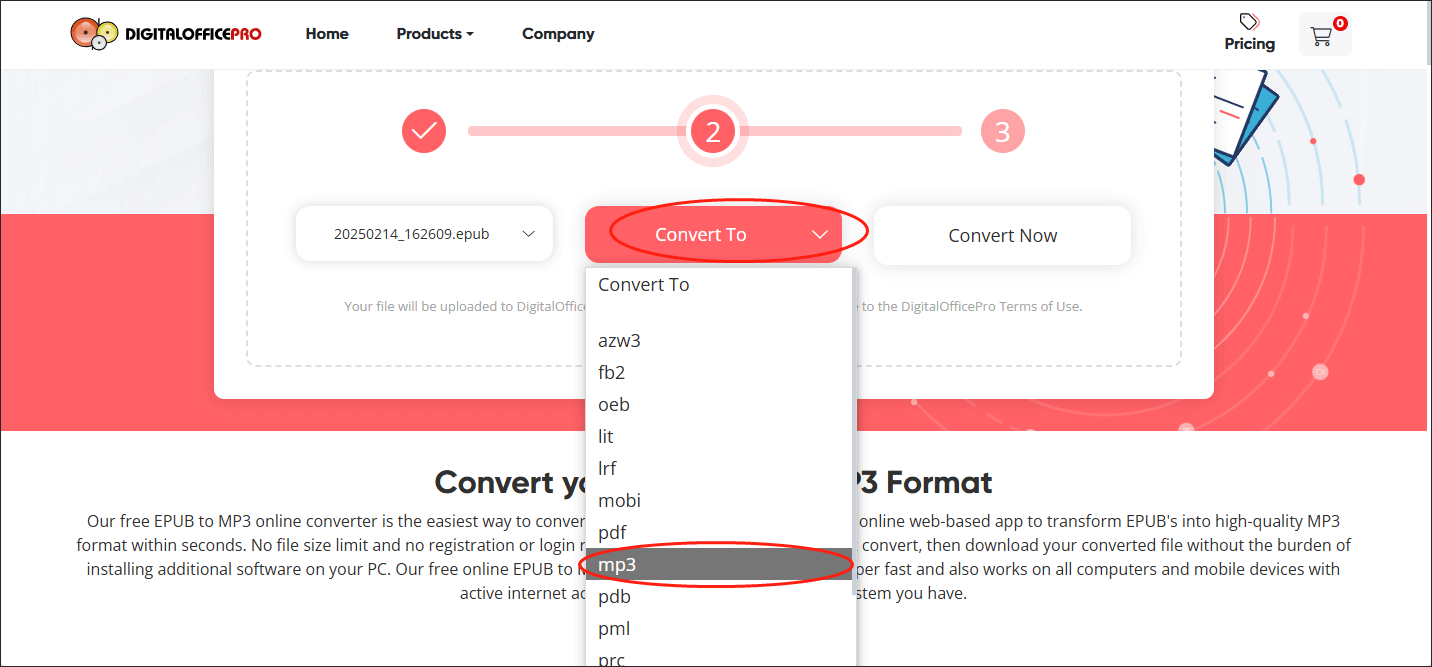The width and height of the screenshot is (1432, 667).
Task: Click the Pricing tag icon
Action: pos(1249,21)
